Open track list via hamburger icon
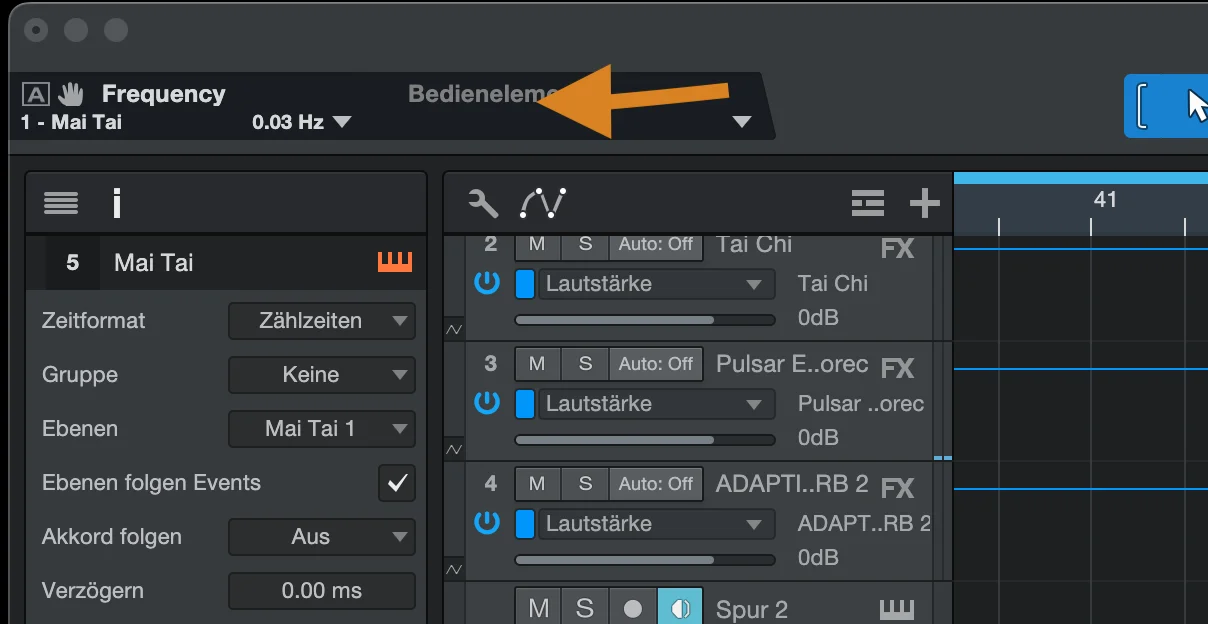1208x624 pixels. 61,204
